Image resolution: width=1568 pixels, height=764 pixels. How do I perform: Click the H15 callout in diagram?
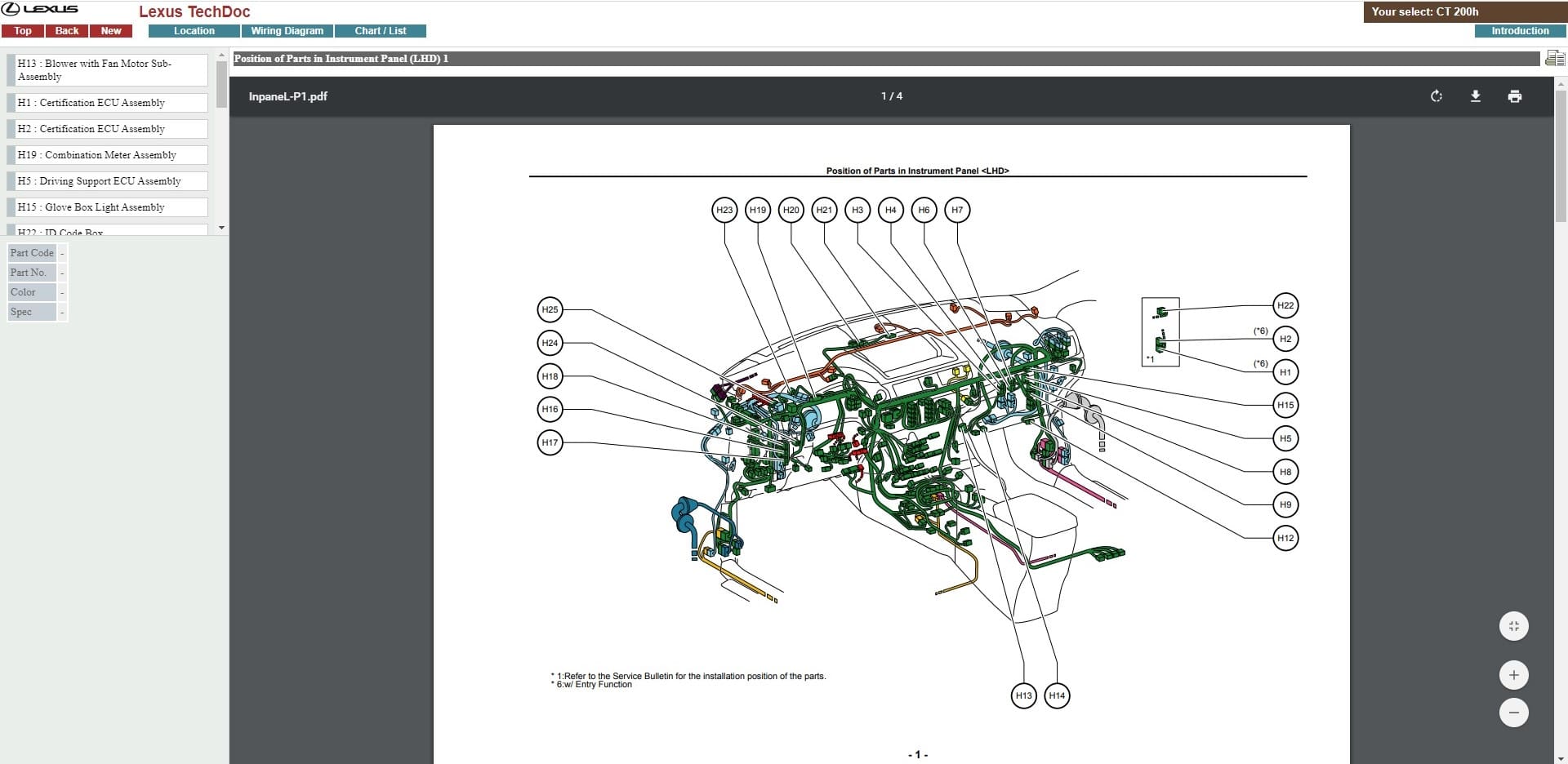coord(1285,405)
